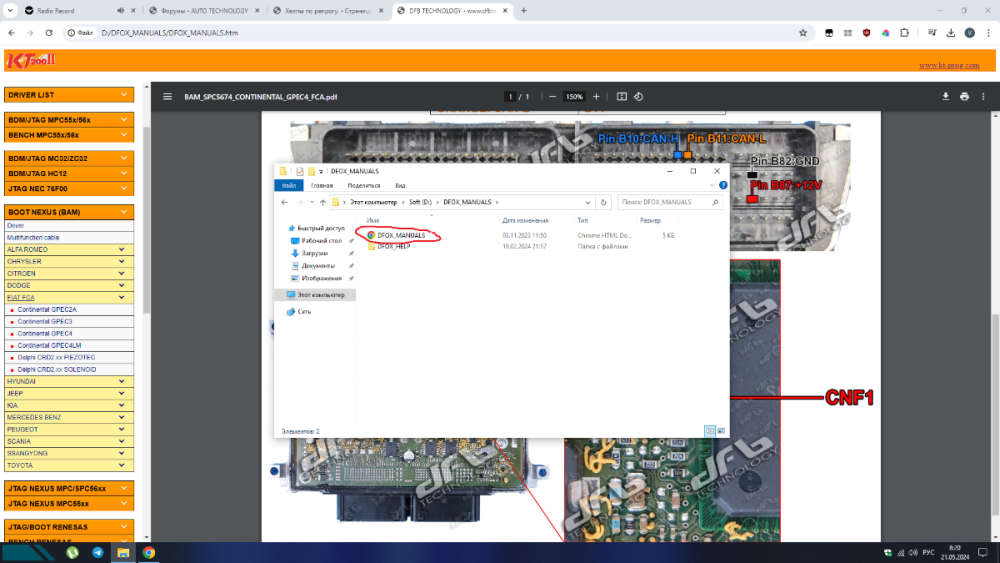1000x563 pixels.
Task: Open the Driver link under BOOT NEXUS
Action: click(15, 226)
